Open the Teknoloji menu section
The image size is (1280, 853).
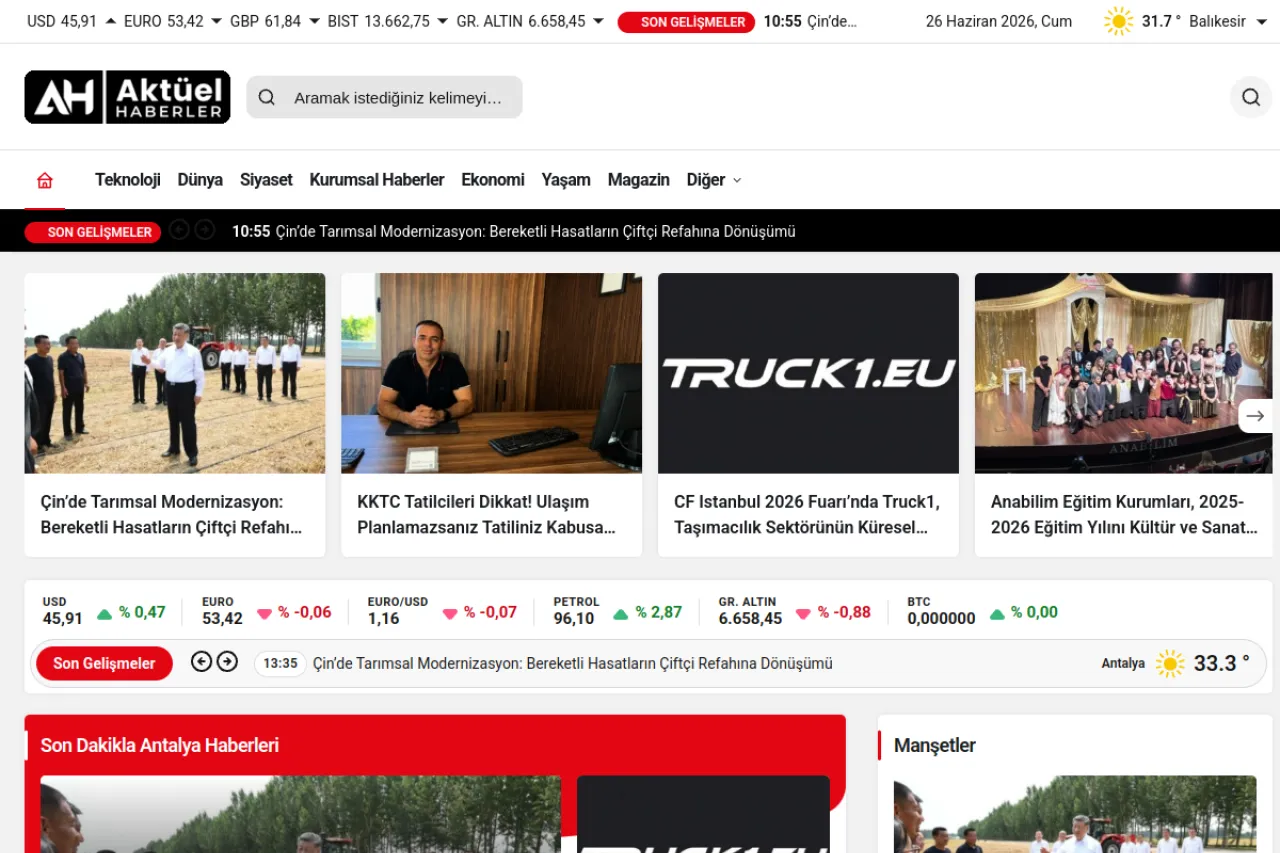click(128, 180)
